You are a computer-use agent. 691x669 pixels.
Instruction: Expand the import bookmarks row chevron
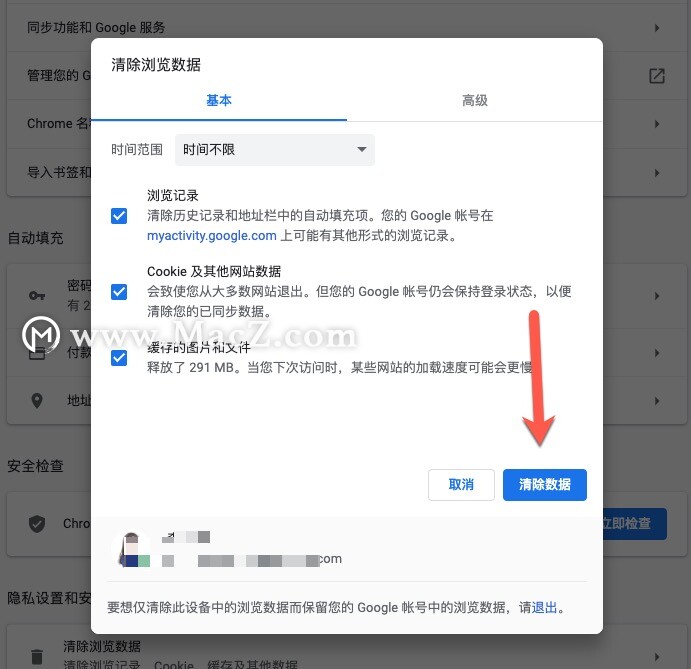click(657, 173)
